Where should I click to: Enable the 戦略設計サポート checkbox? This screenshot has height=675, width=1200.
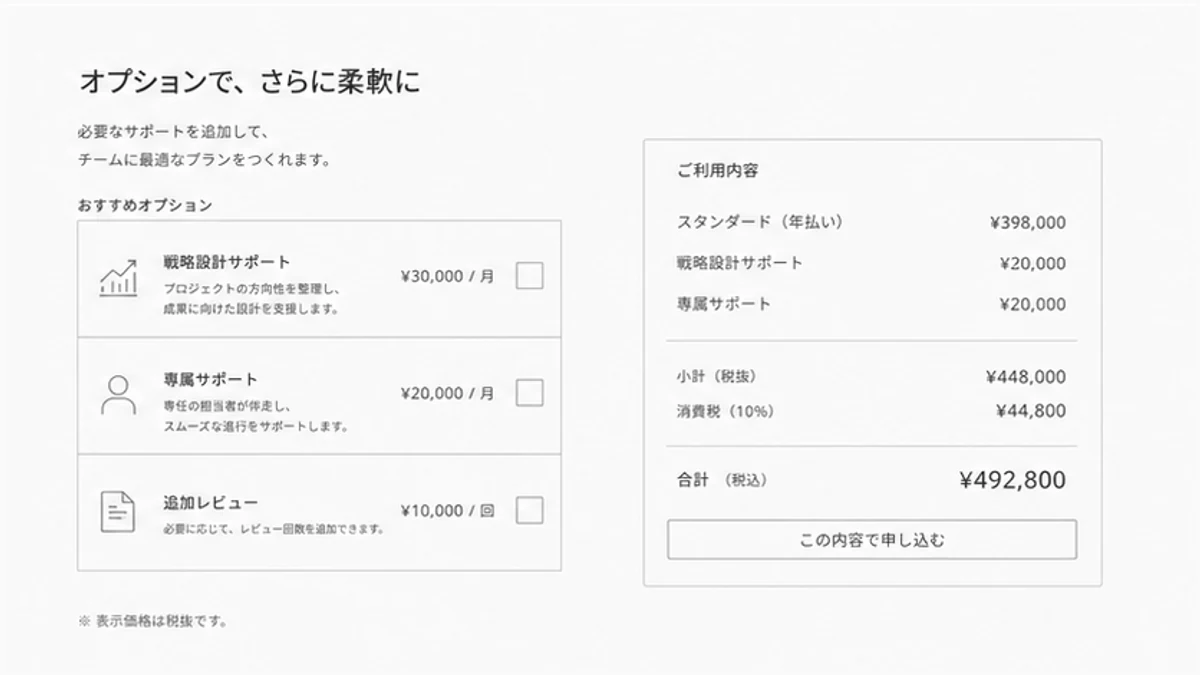pos(529,276)
